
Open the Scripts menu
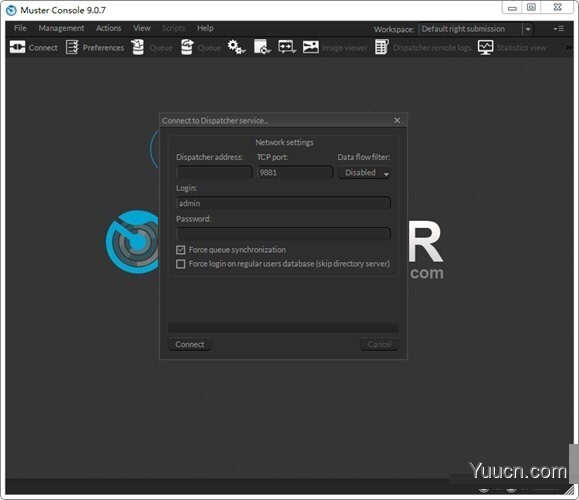(x=173, y=28)
